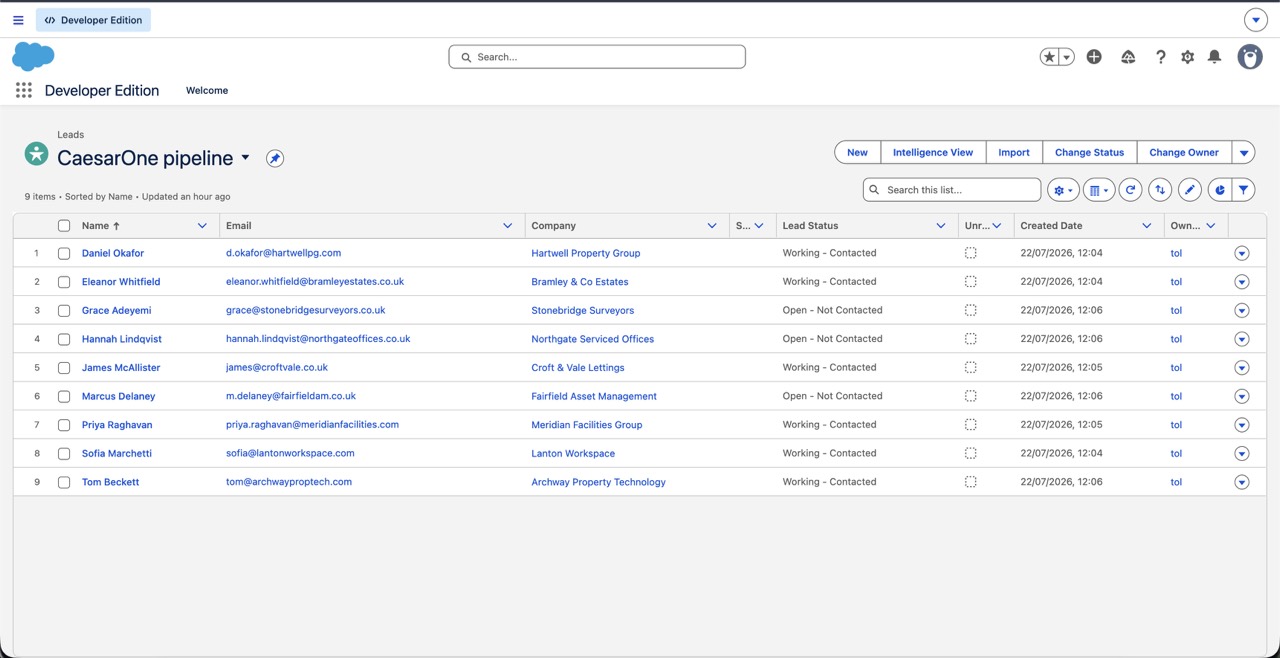Open the CaesarOne pipeline list view dropdown
This screenshot has height=658, width=1280.
tap(245, 158)
